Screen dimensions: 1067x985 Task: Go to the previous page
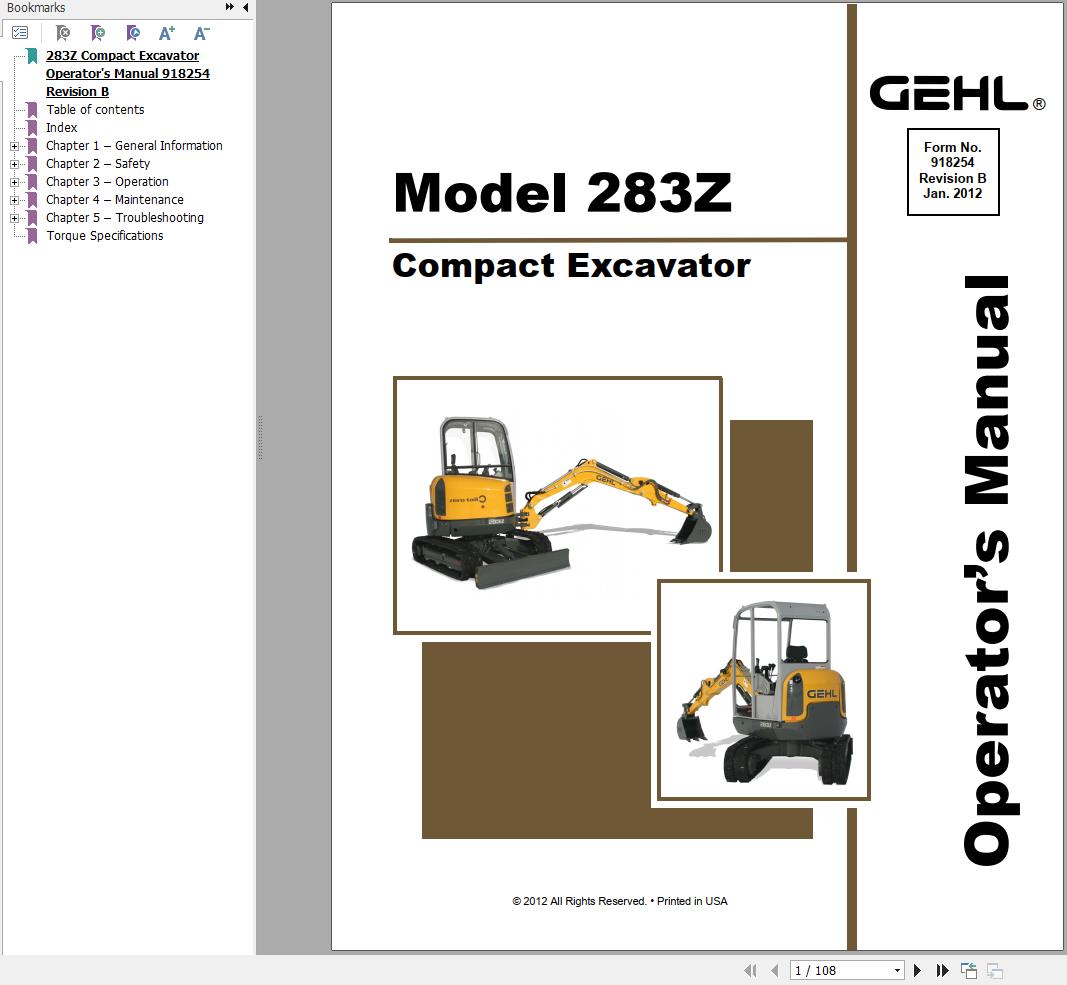tap(774, 970)
